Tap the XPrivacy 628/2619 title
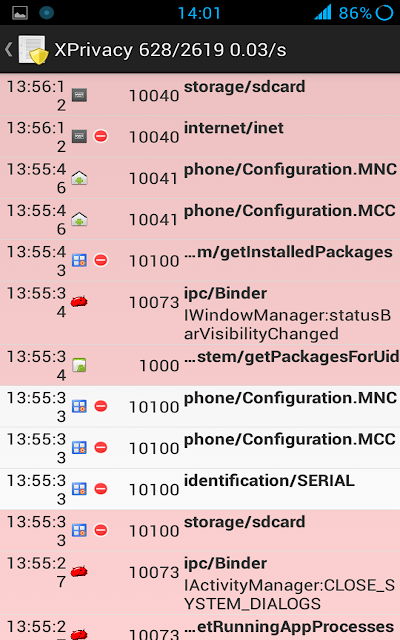This screenshot has height=640, width=400. coord(170,50)
